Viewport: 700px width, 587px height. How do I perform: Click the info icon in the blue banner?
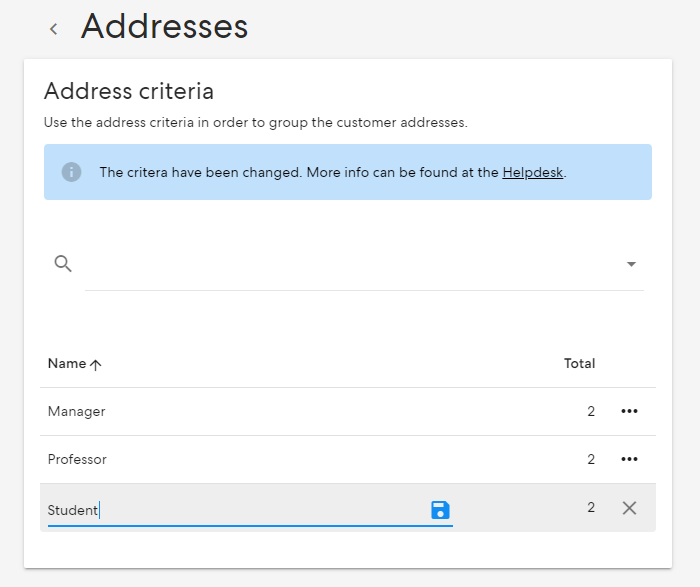(x=71, y=172)
